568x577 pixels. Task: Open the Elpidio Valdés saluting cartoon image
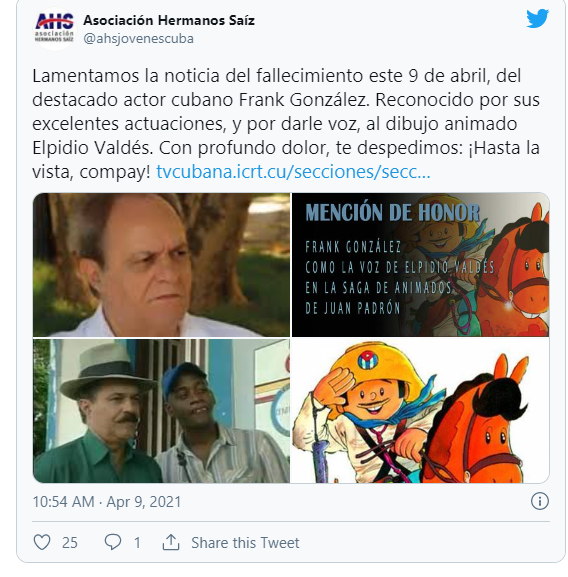click(x=420, y=411)
